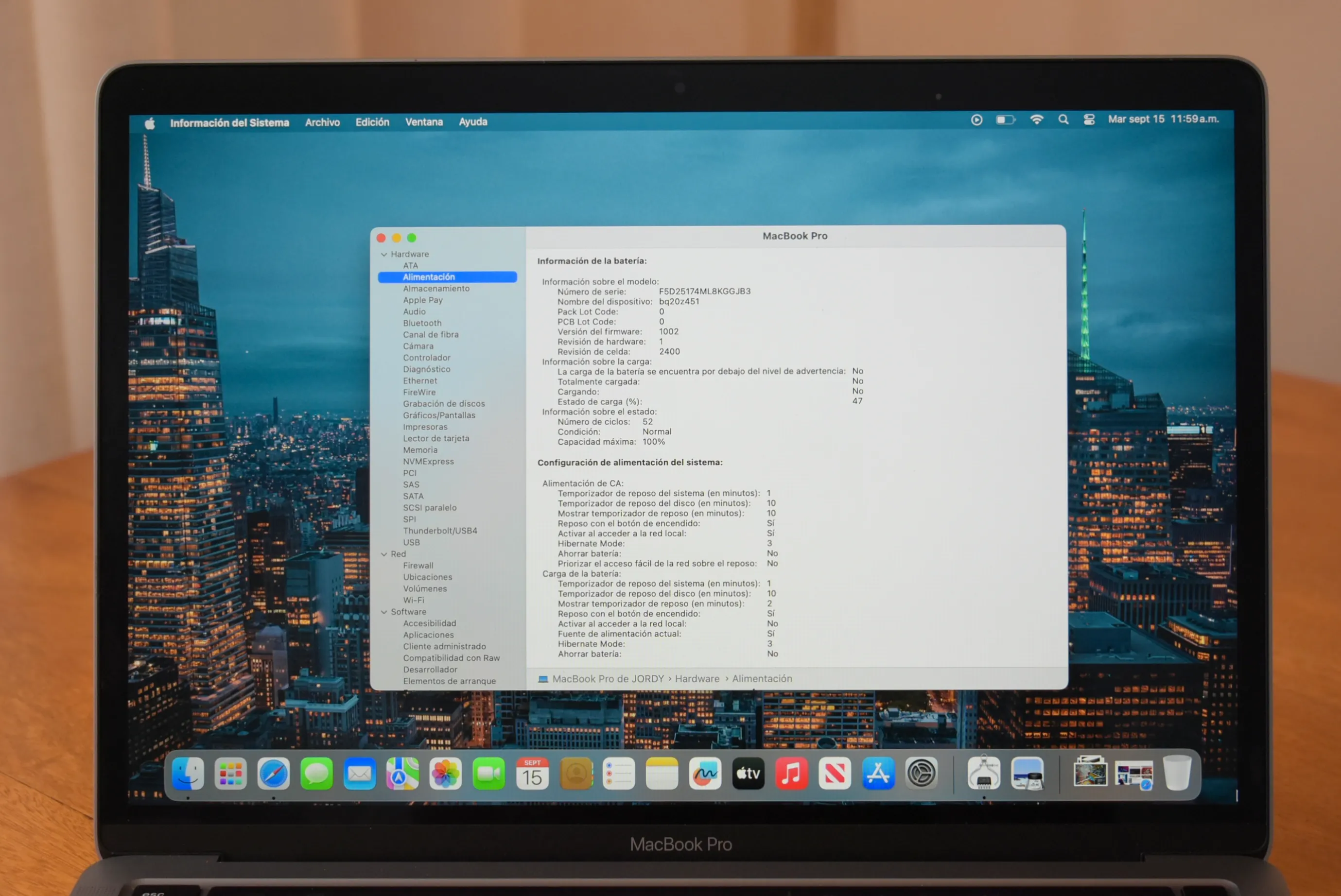
Task: Click Wi-Fi status icon in menu bar
Action: tap(1036, 120)
